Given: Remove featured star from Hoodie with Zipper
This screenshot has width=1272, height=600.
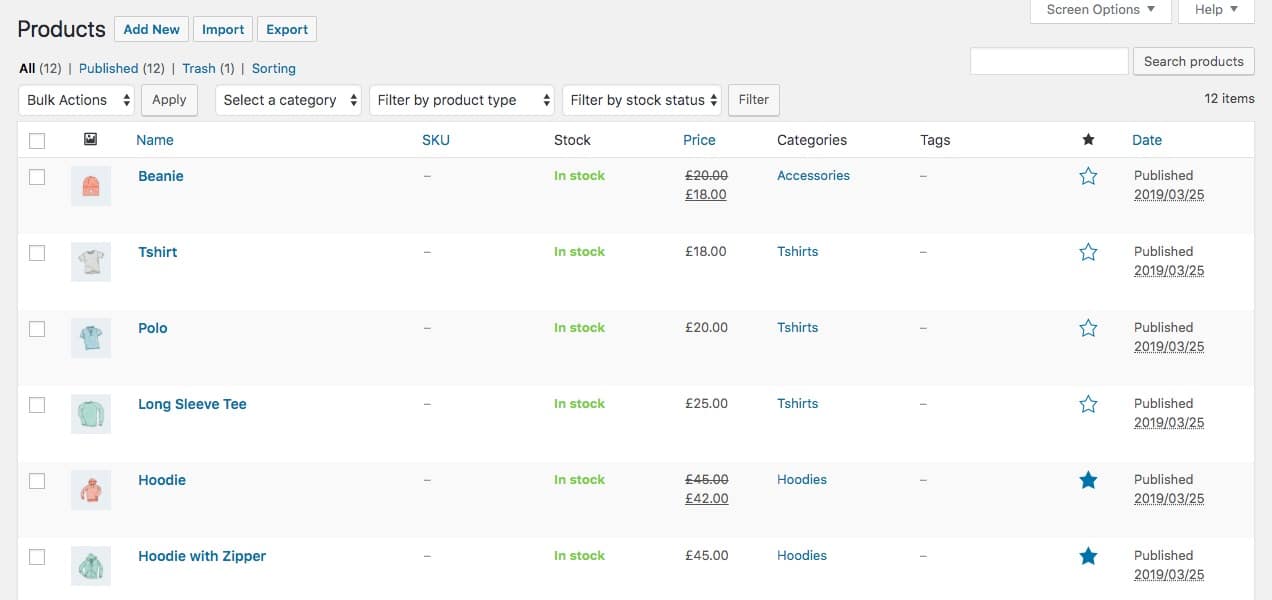Looking at the screenshot, I should coord(1088,556).
